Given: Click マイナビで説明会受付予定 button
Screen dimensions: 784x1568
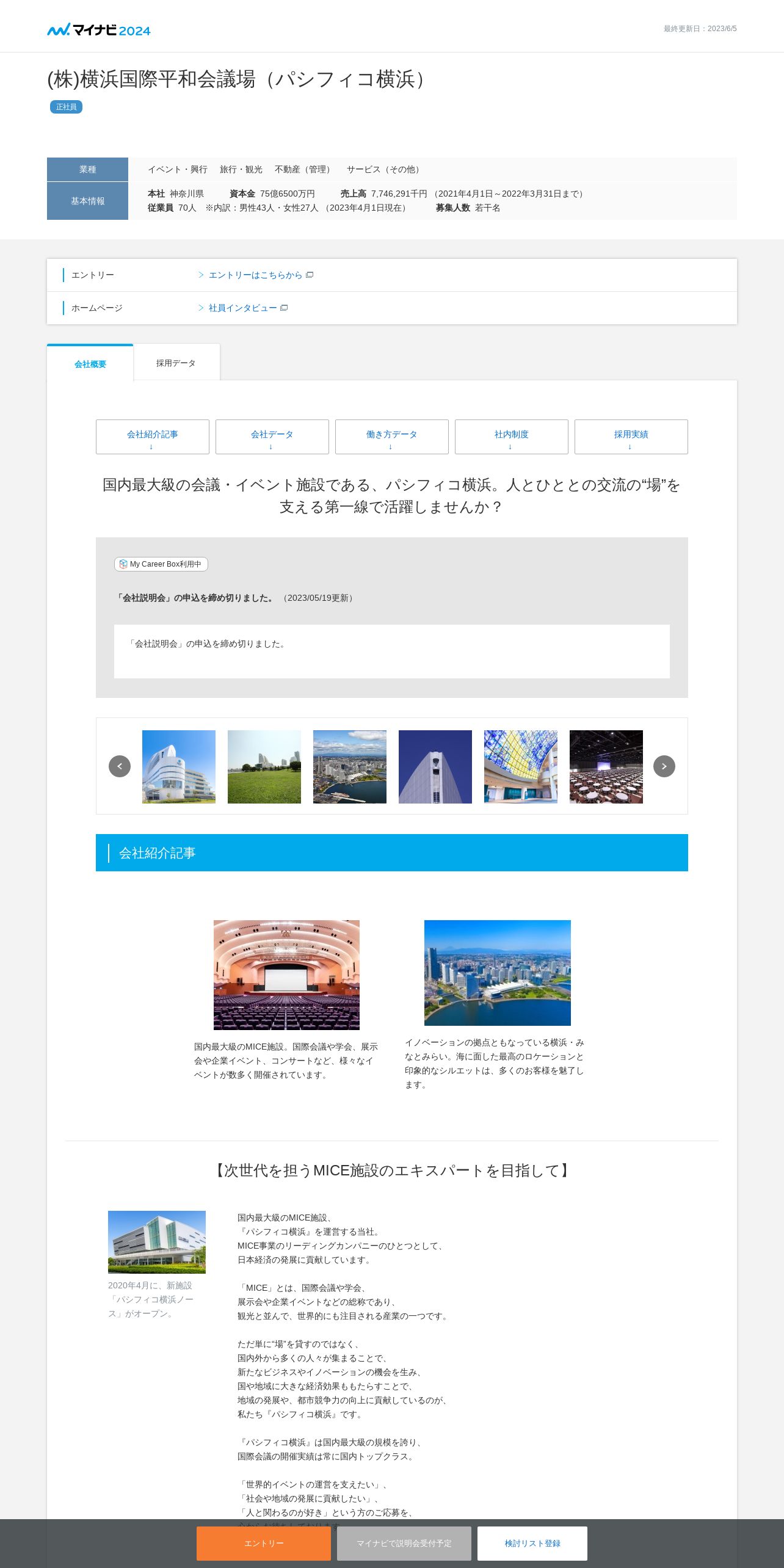Looking at the screenshot, I should tap(404, 1544).
